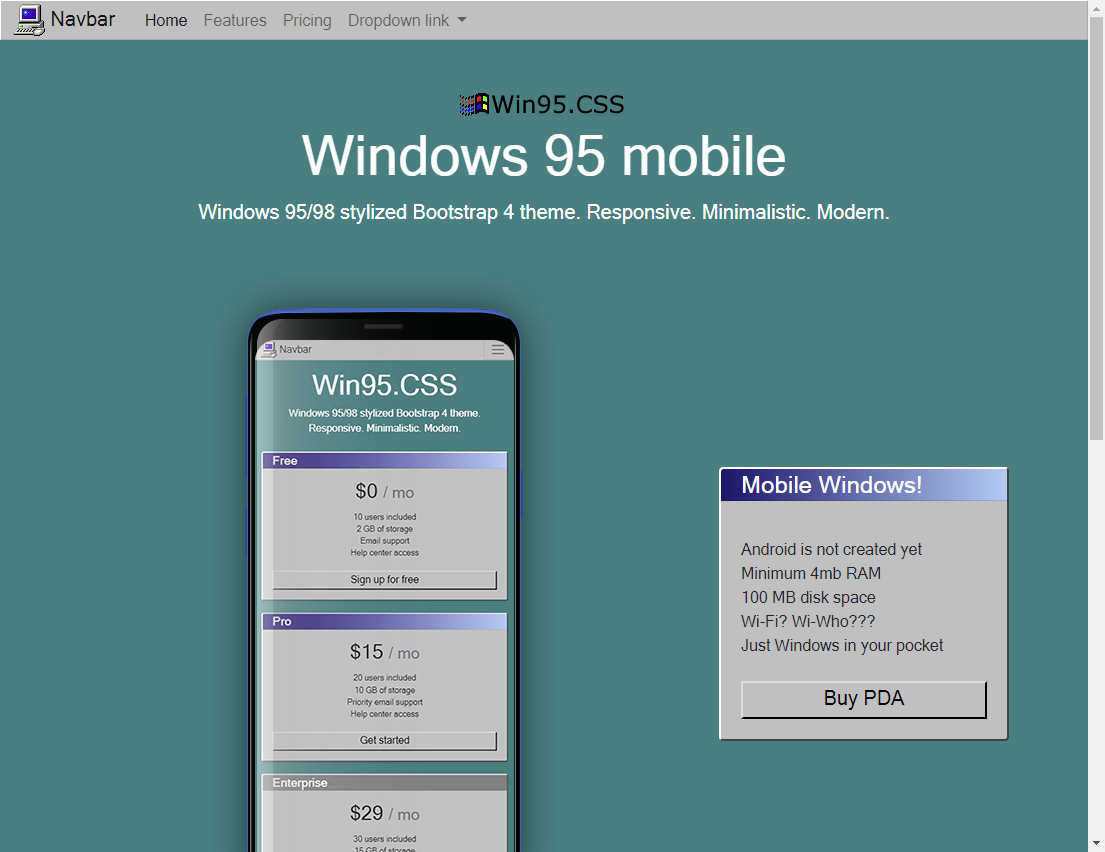Click Get started in phone mockup
1105x852 pixels.
point(385,740)
